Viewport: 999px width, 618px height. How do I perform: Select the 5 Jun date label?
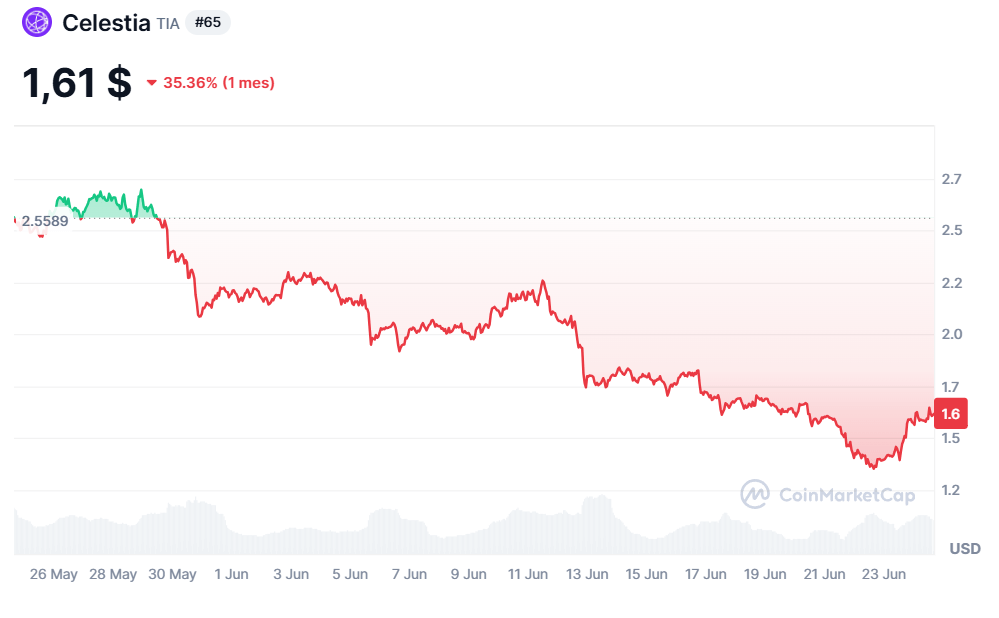pos(350,574)
